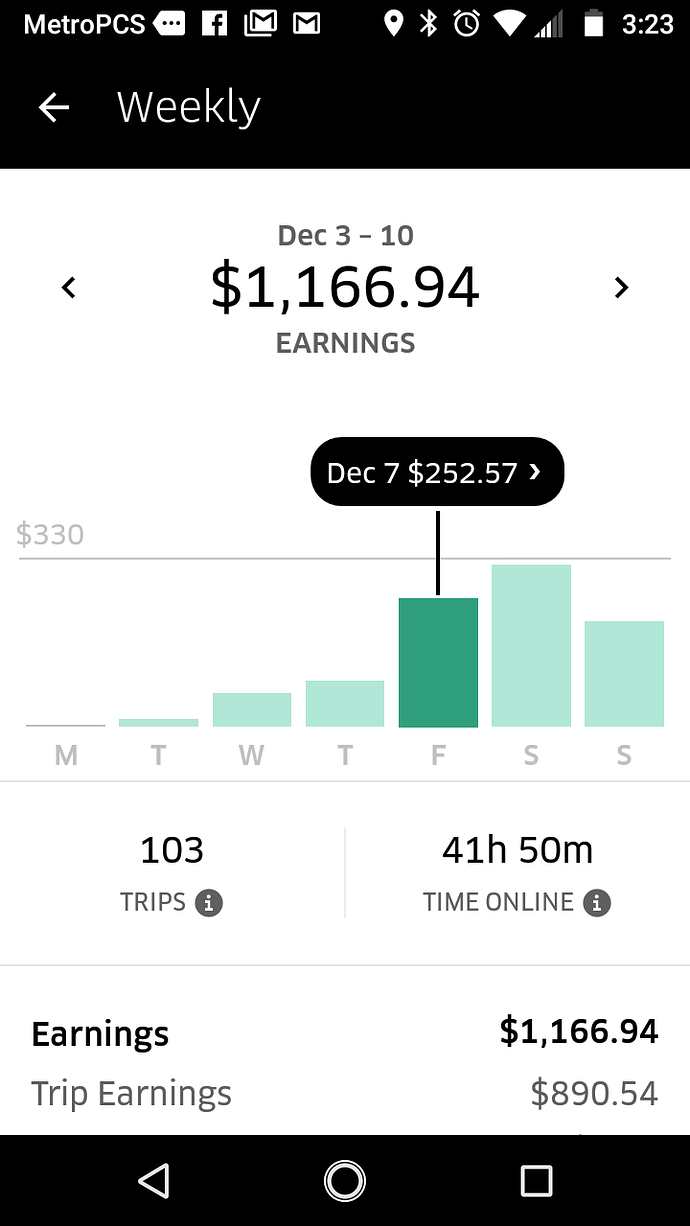Image resolution: width=690 pixels, height=1226 pixels.
Task: Tap the Facebook notification icon in status bar
Action: click(x=215, y=24)
